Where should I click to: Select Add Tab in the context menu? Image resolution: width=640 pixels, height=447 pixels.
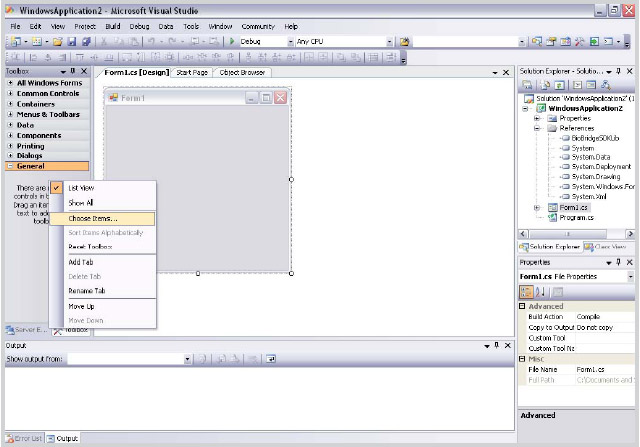coord(81,262)
